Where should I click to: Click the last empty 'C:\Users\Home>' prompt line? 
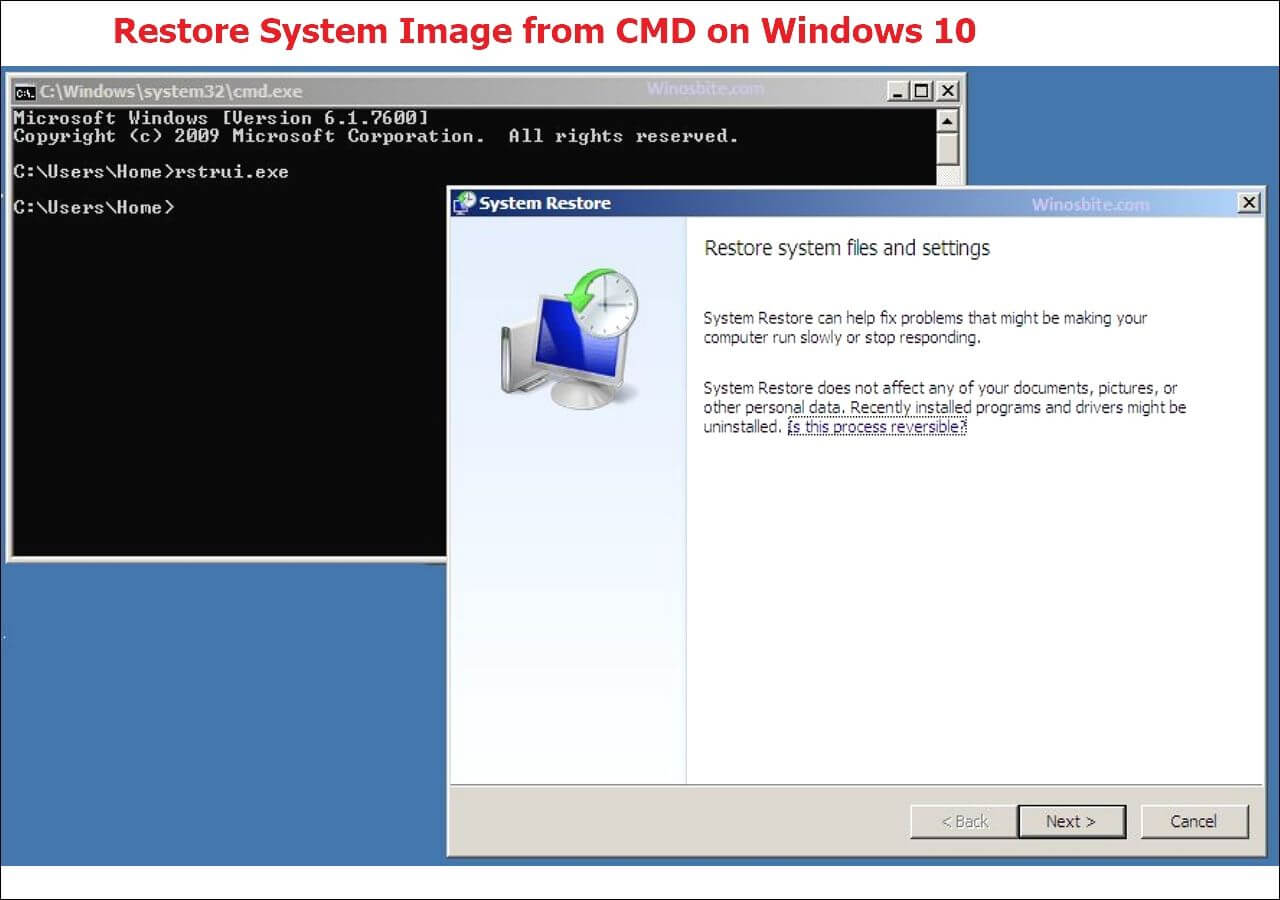94,207
